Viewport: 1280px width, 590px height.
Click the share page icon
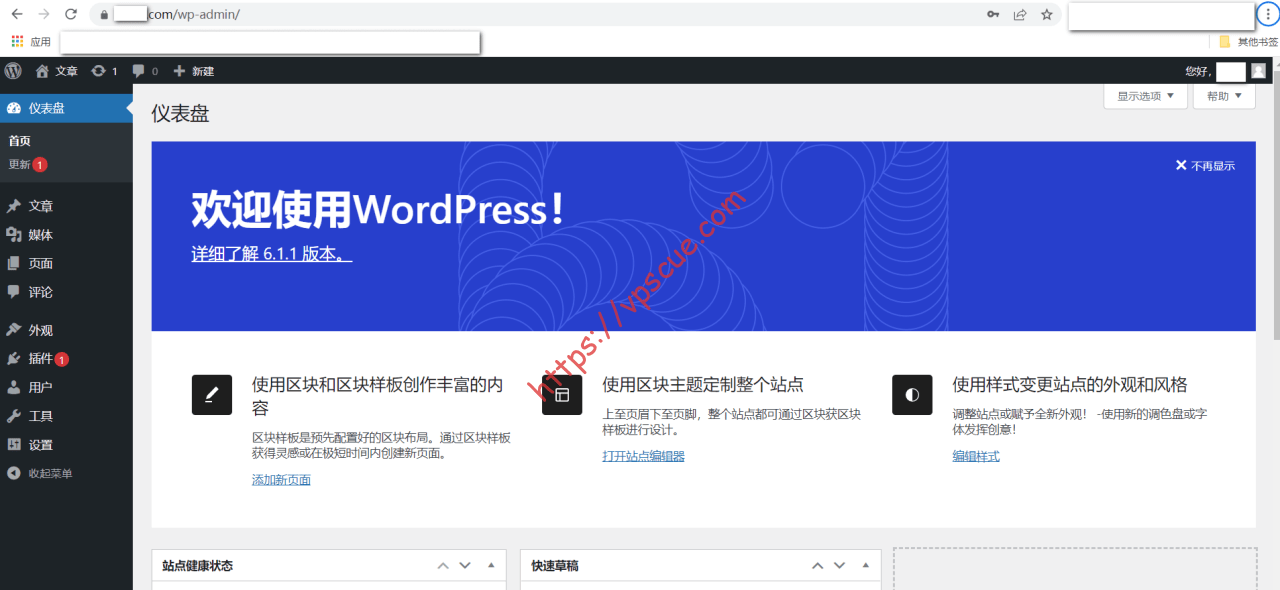click(1020, 14)
